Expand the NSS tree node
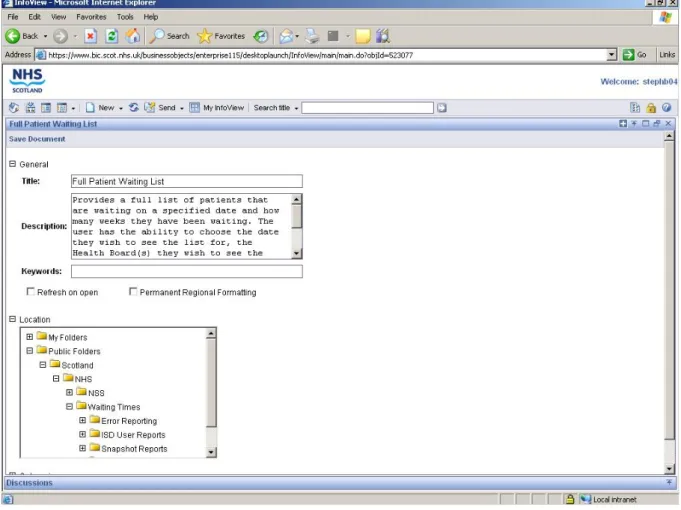The width and height of the screenshot is (681, 510). pos(69,392)
